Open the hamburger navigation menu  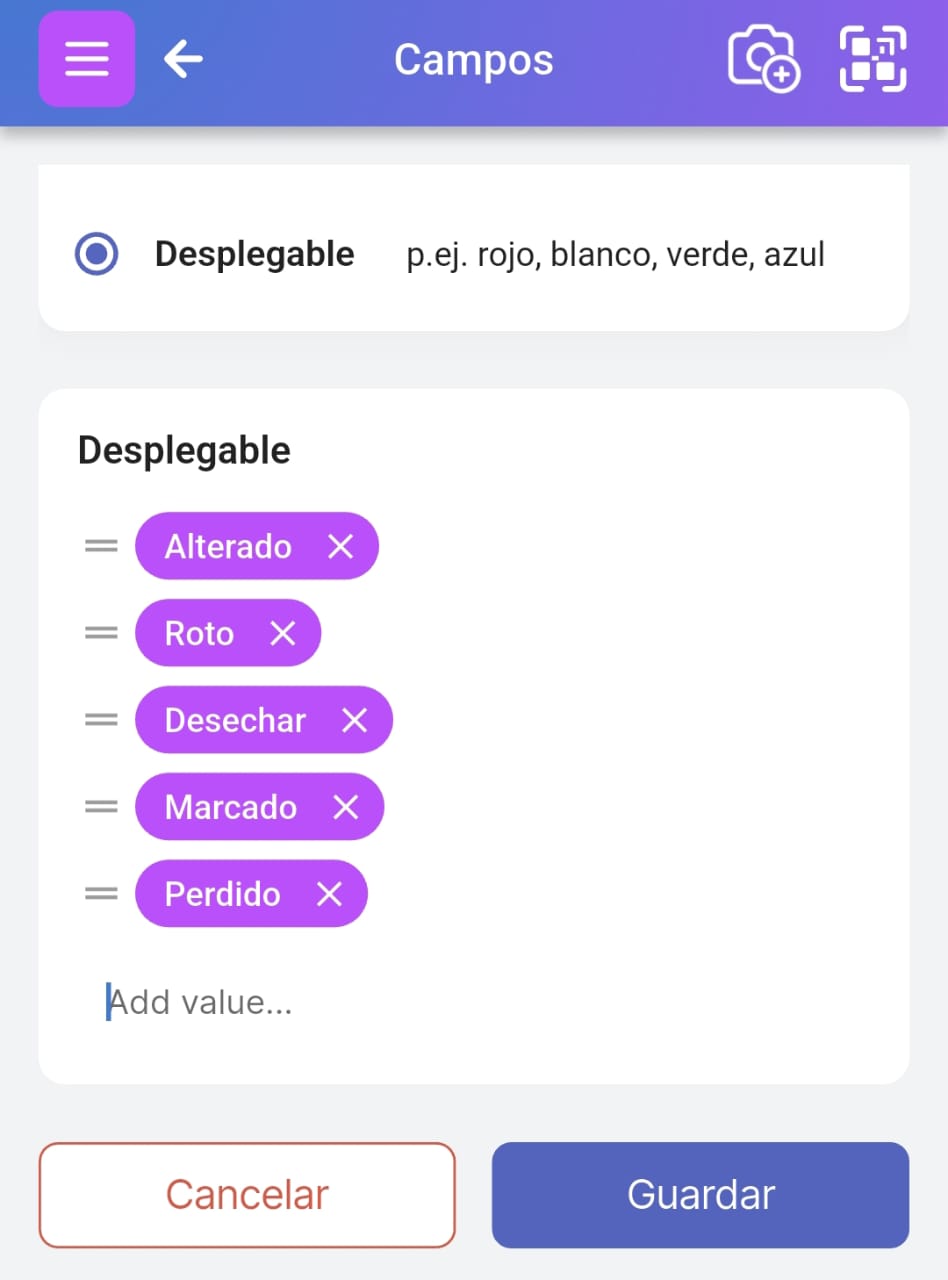86,58
